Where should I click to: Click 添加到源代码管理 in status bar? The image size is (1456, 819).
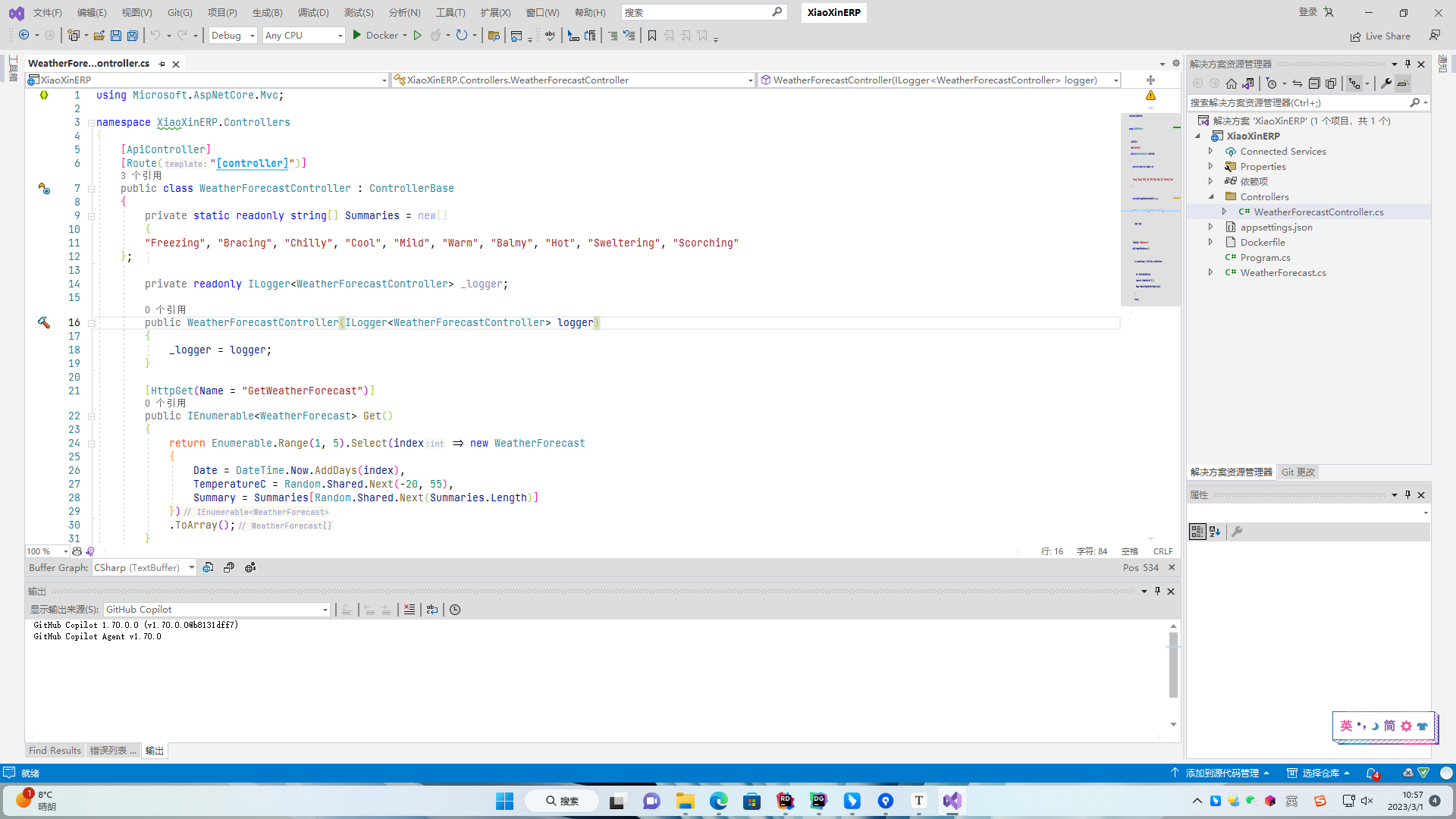[x=1222, y=773]
